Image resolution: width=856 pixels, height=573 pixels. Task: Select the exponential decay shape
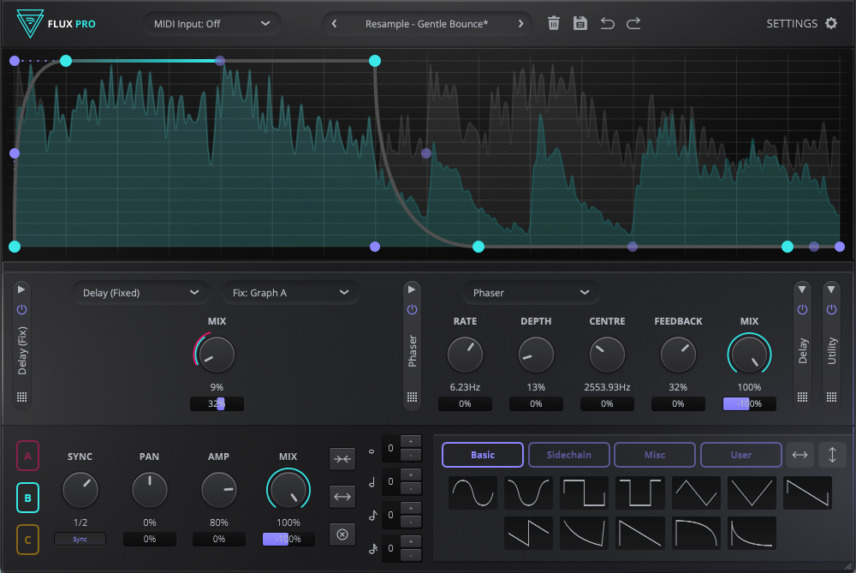[x=752, y=533]
